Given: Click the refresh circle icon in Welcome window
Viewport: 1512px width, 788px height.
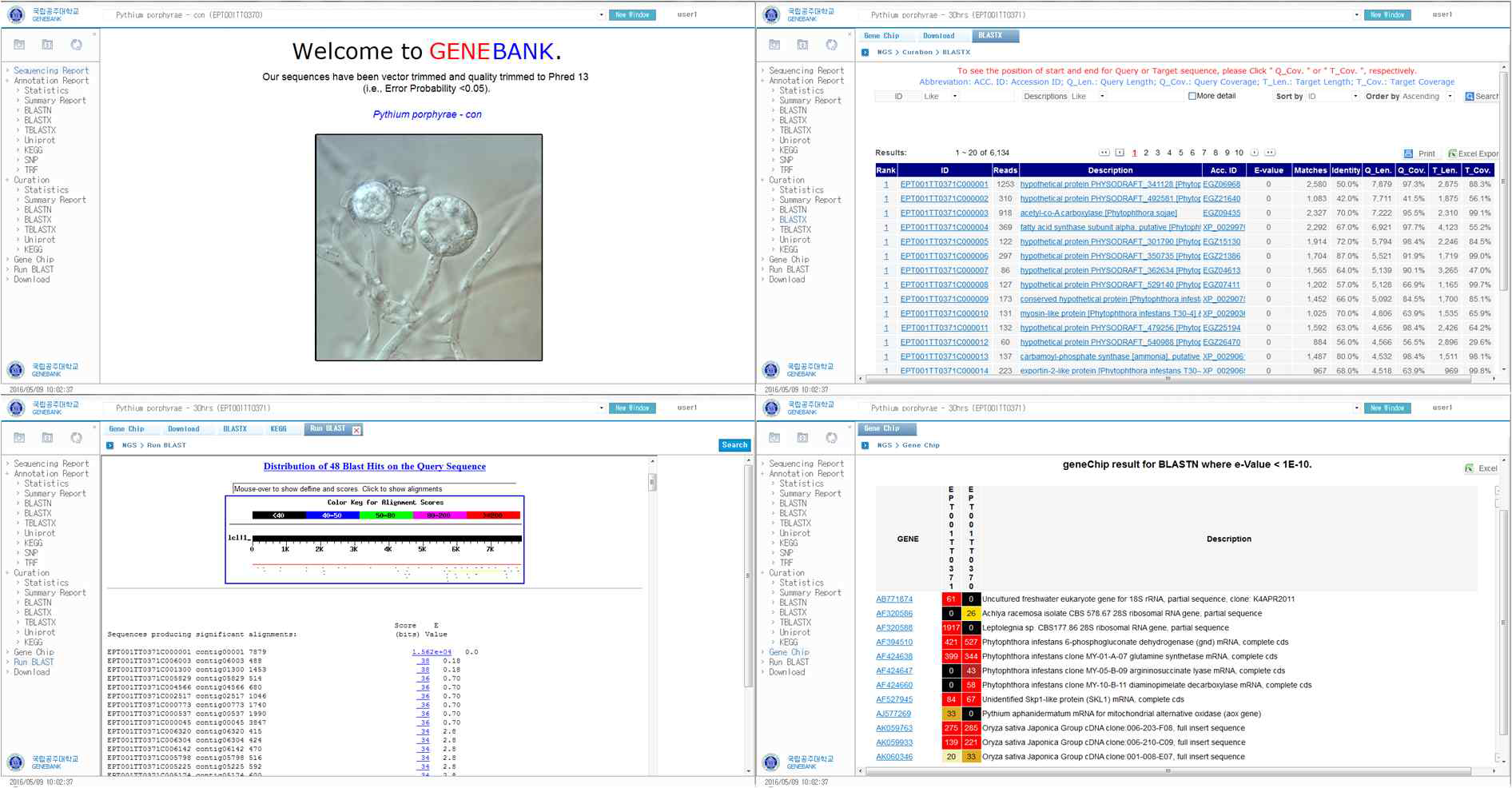Looking at the screenshot, I should coord(76,45).
